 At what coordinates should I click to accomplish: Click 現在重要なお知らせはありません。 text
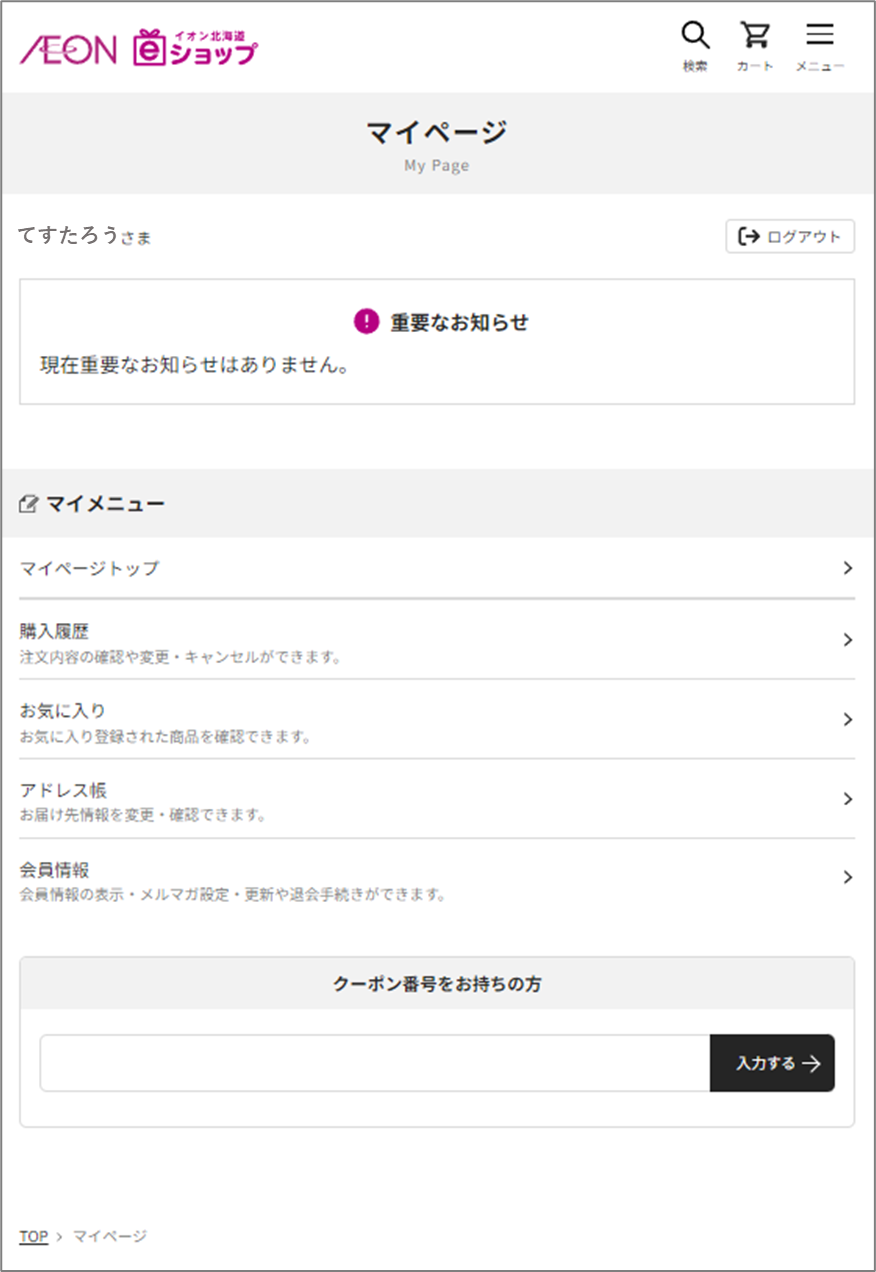click(x=195, y=365)
